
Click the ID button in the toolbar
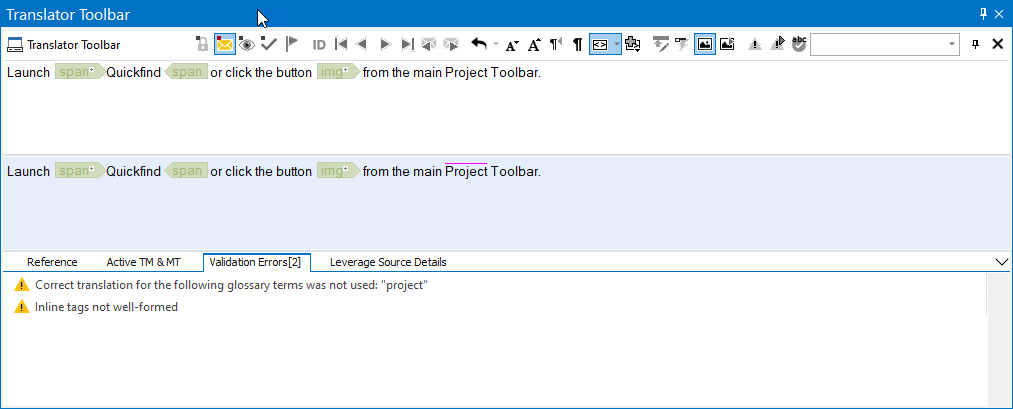[x=319, y=44]
